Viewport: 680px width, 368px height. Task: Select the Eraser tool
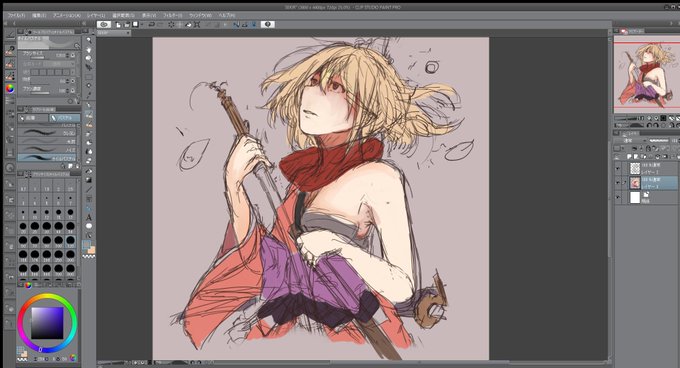(x=89, y=161)
